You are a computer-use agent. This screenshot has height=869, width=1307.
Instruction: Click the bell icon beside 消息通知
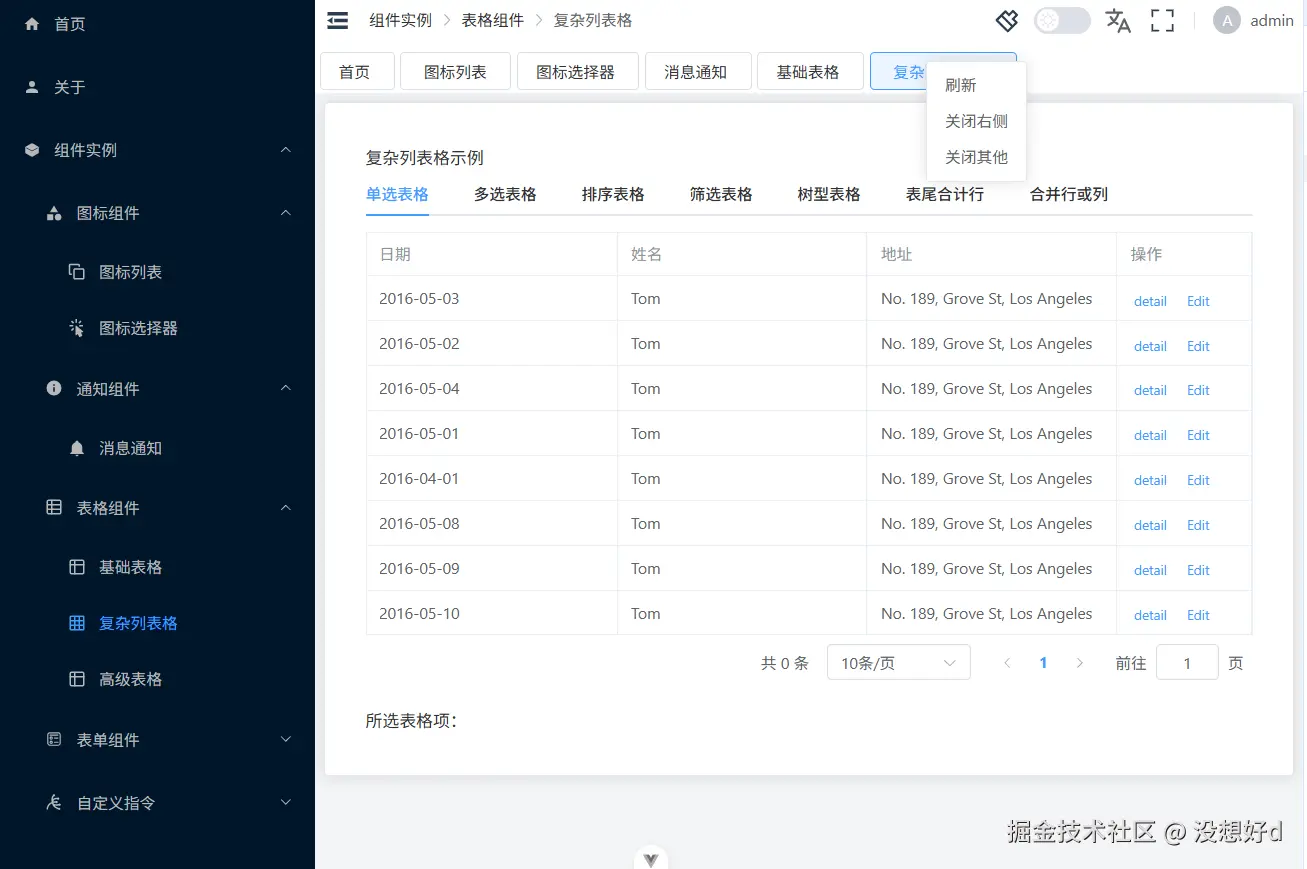[77, 448]
